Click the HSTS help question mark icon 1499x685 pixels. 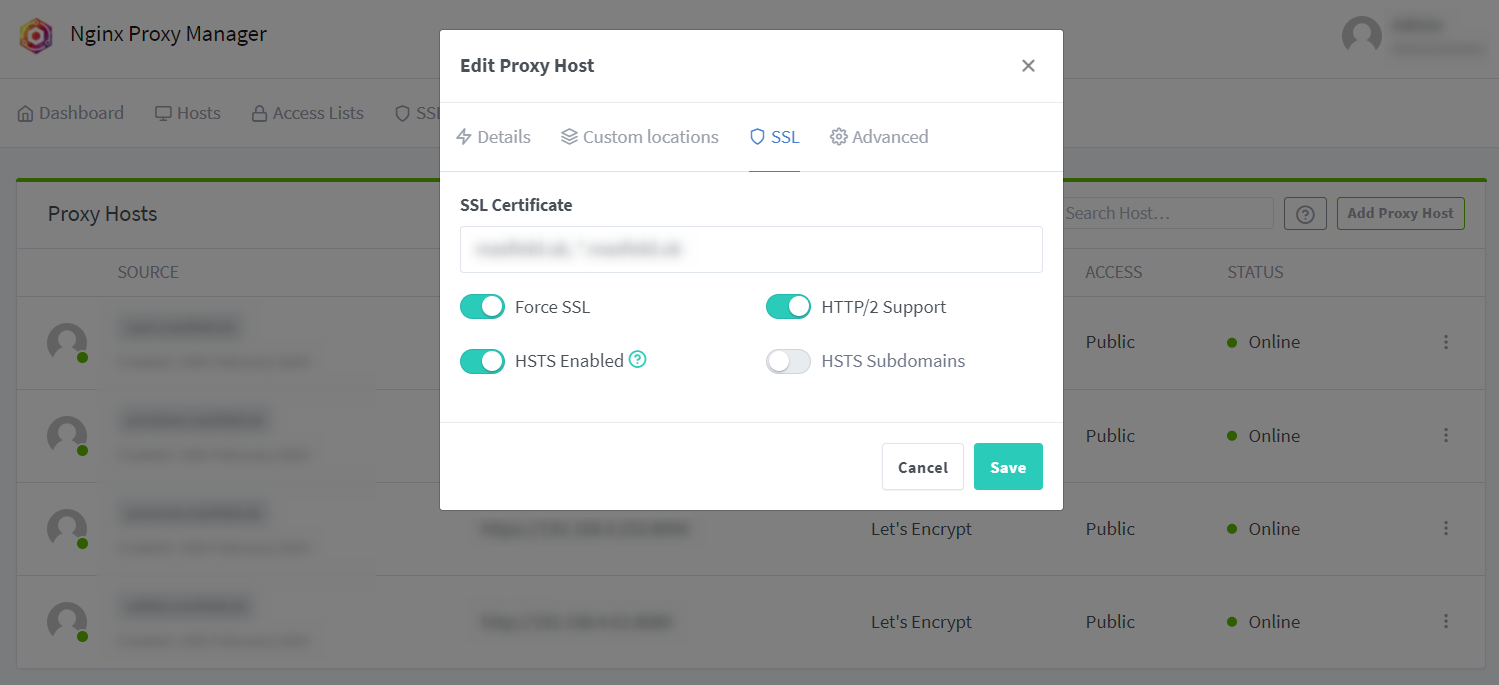coord(637,360)
